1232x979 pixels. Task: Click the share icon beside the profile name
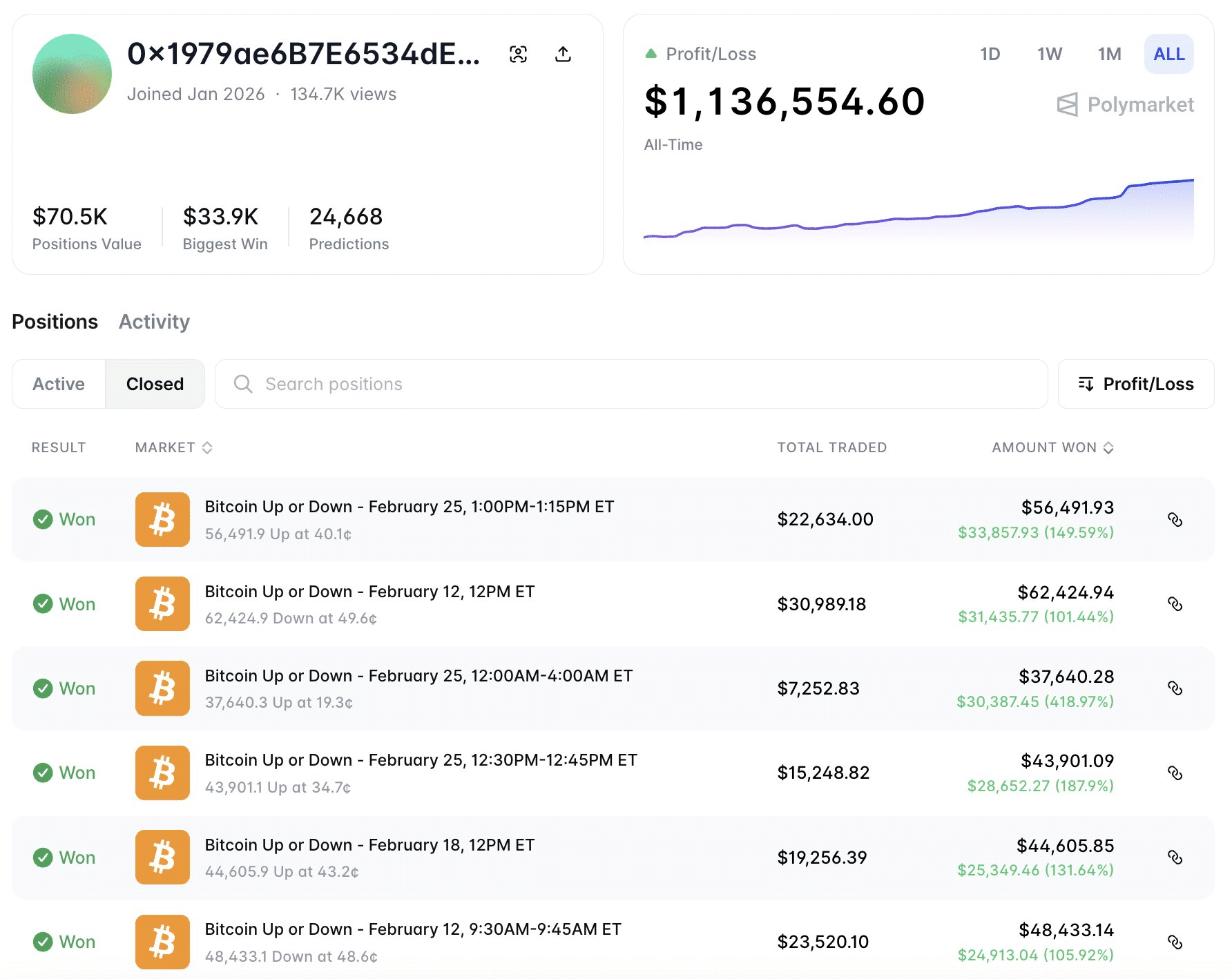point(563,53)
